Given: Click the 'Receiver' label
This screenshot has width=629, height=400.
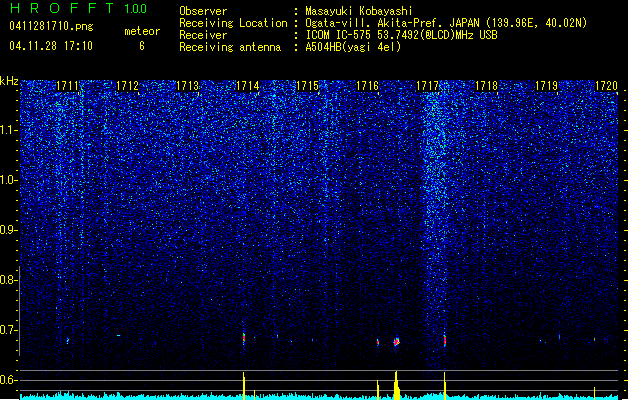Looking at the screenshot, I should click(203, 35).
